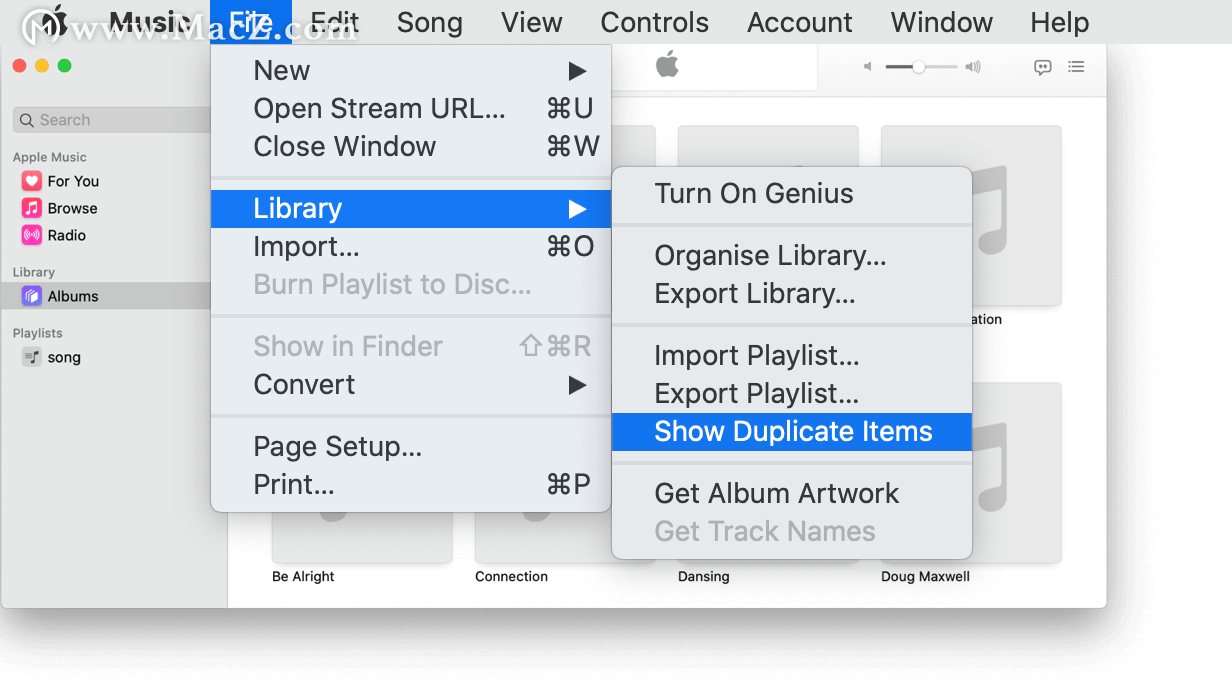
Task: Open the Library submenu item
Action: [x=411, y=209]
